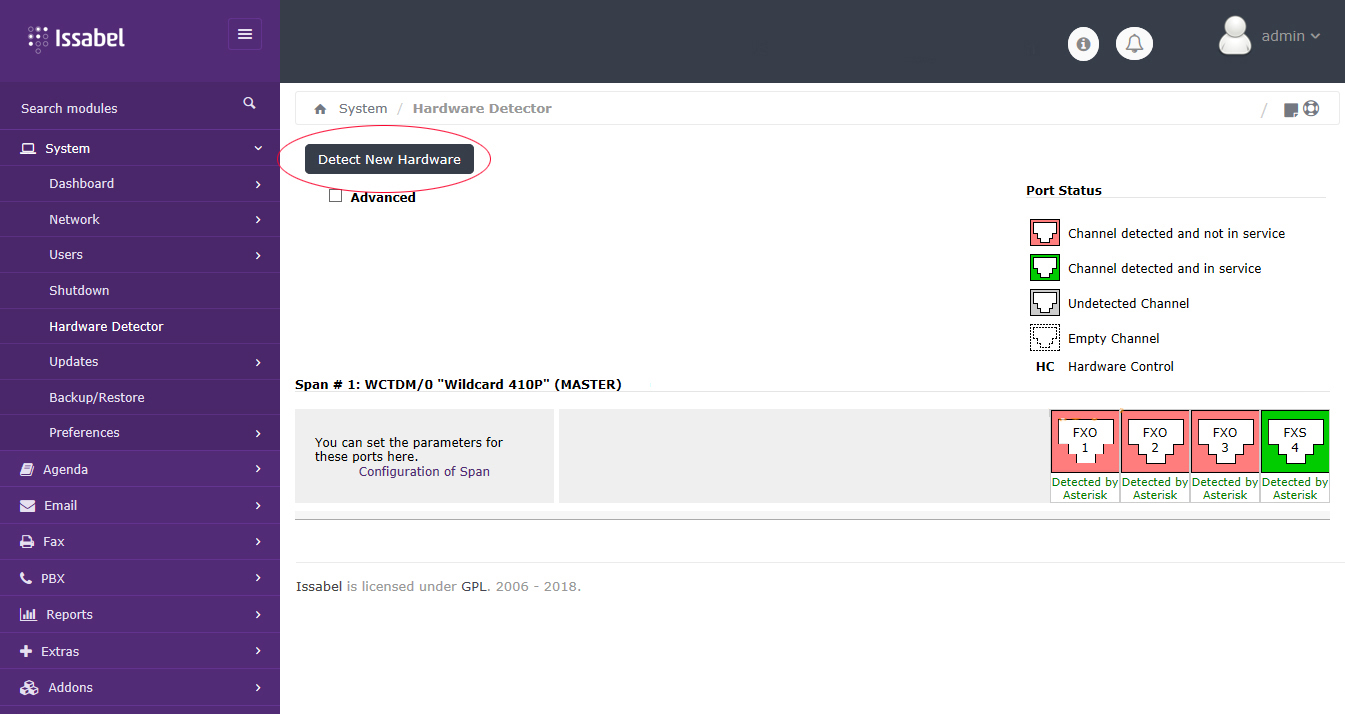Open the Shutdown menu item

[x=79, y=290]
